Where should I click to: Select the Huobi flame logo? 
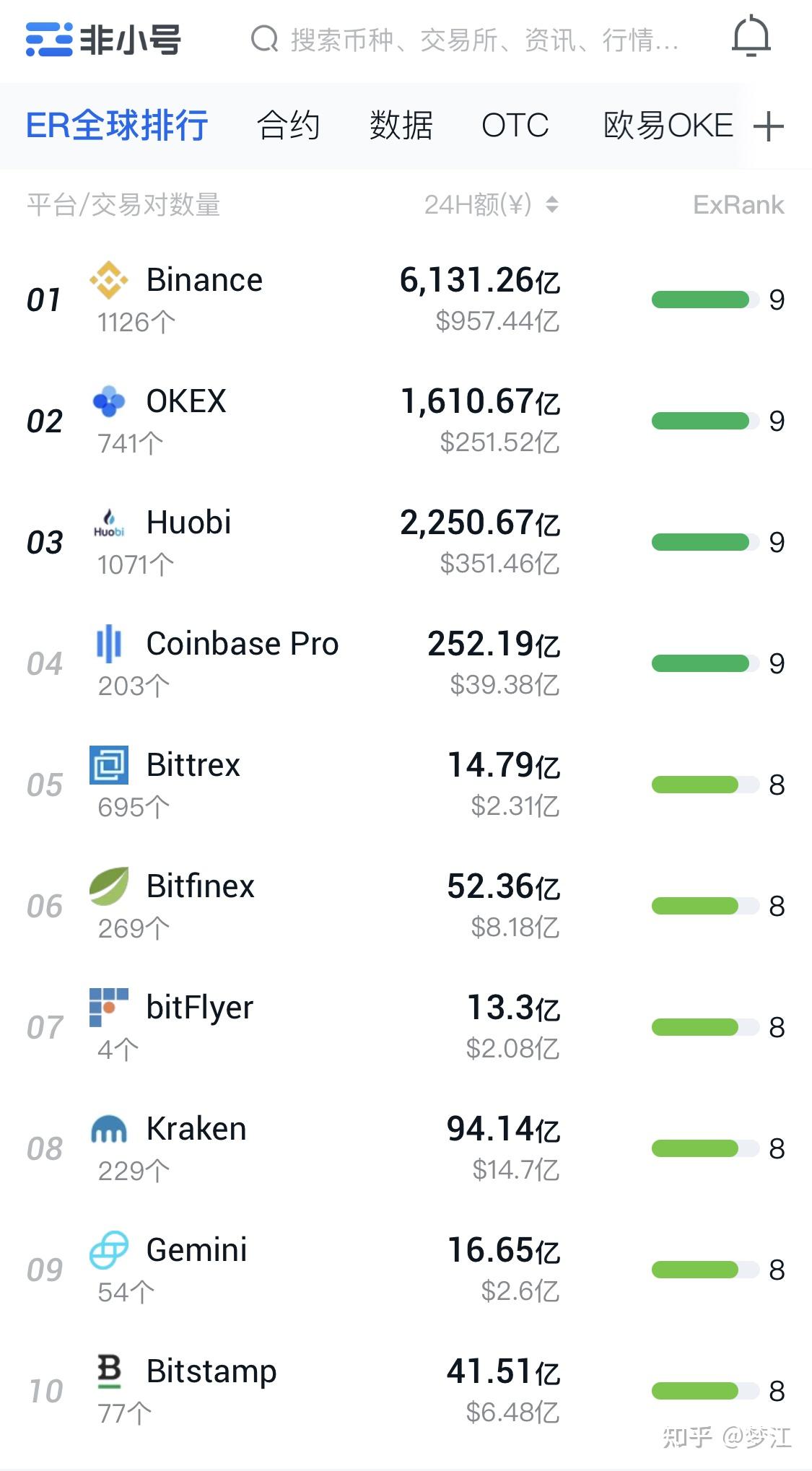click(x=109, y=523)
